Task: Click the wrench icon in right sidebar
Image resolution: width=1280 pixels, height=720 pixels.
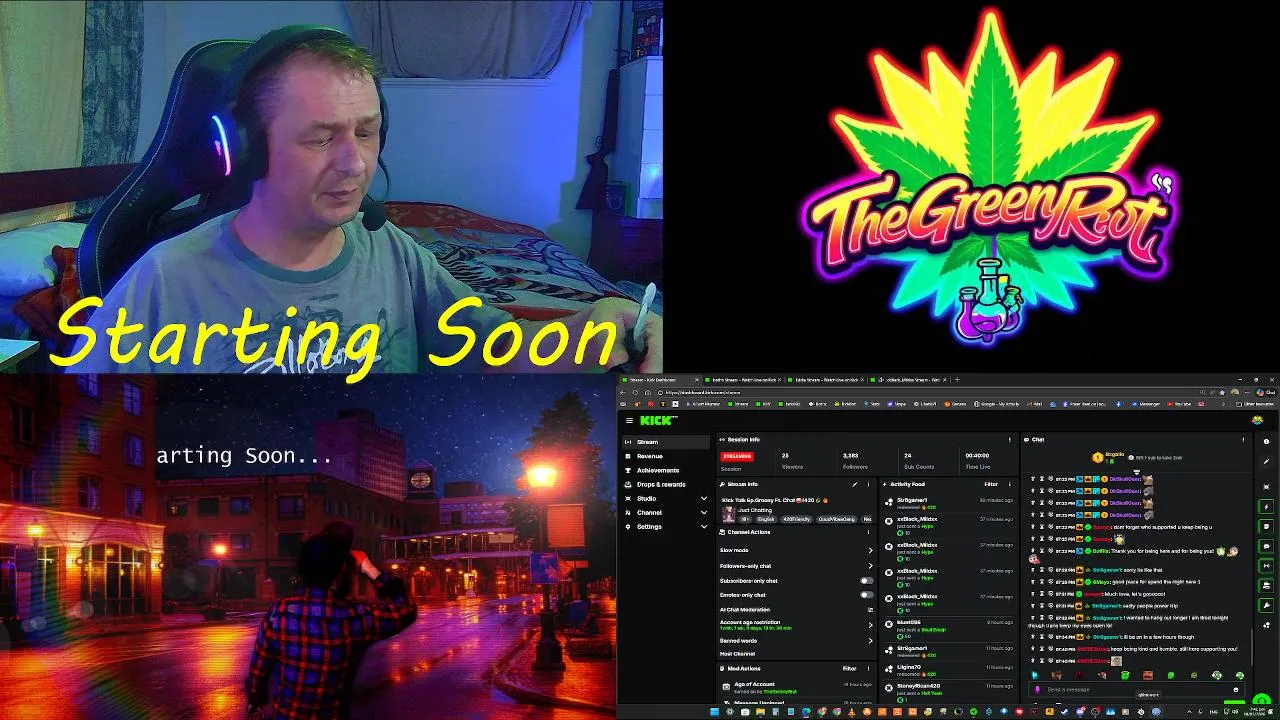Action: 1266,605
